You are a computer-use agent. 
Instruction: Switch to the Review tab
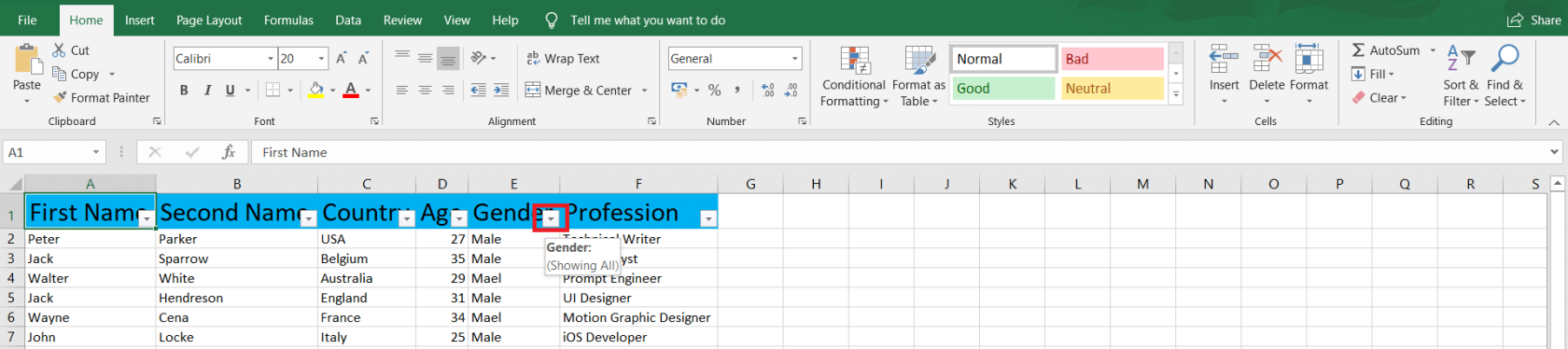402,20
